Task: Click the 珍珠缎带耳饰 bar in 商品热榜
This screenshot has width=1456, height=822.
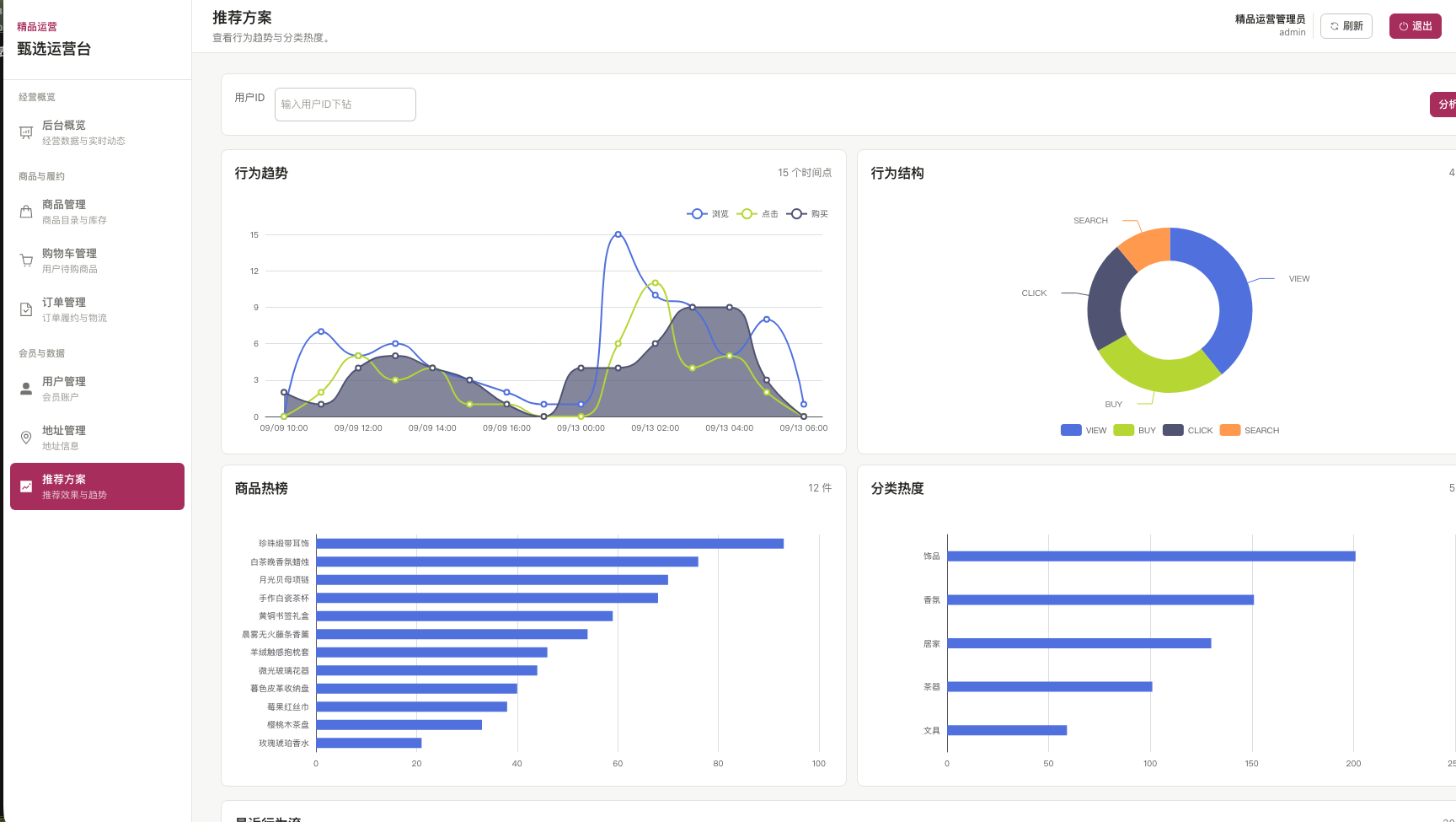Action: click(x=550, y=544)
